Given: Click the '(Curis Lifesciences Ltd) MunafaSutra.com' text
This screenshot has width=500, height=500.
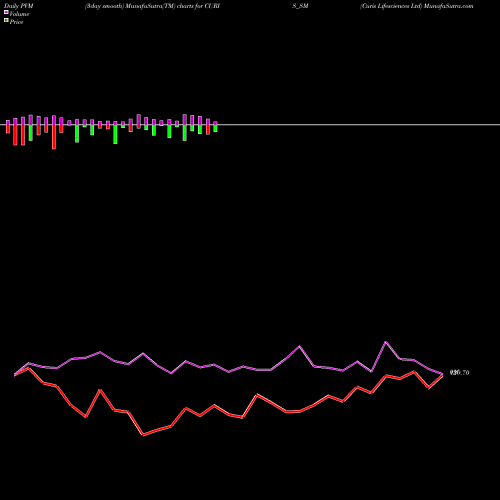Looking at the screenshot, I should 416,6.
